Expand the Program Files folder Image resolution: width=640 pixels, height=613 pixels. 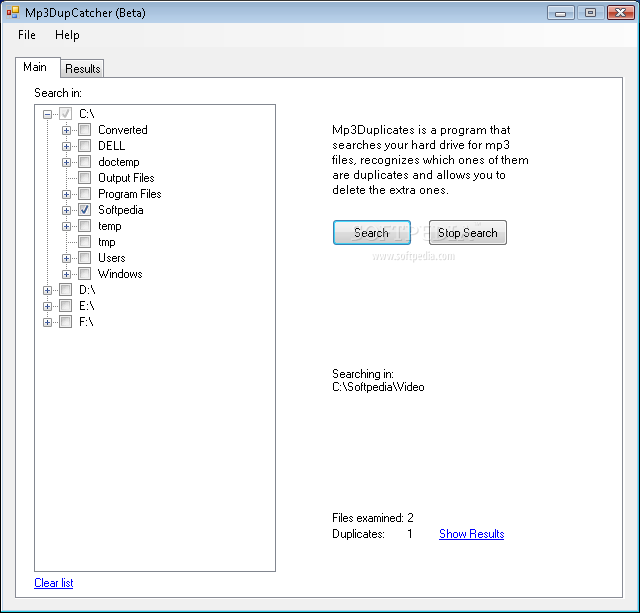click(x=67, y=194)
